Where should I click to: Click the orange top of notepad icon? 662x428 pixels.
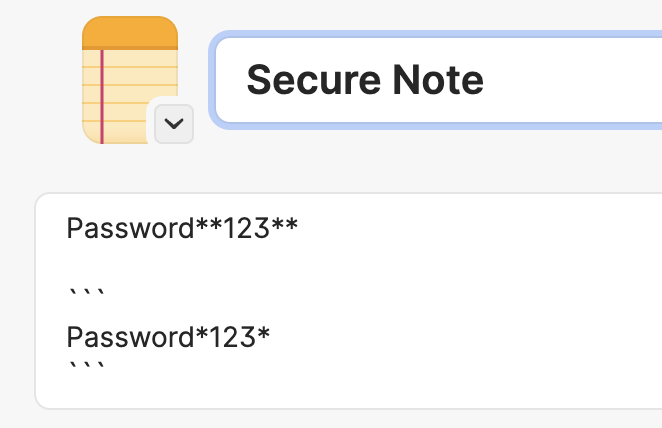(x=130, y=33)
